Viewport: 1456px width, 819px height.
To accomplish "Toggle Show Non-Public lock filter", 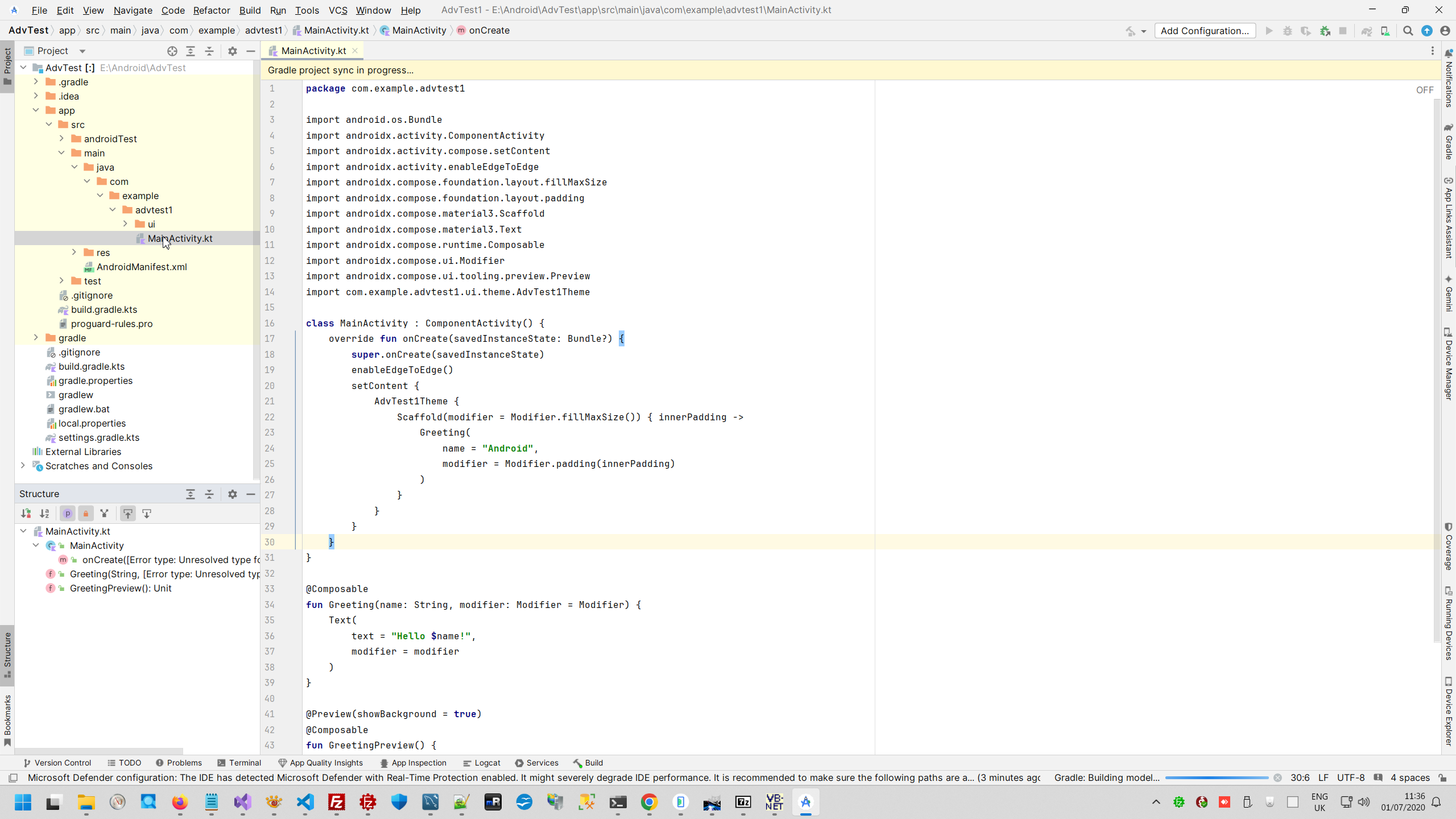I will click(86, 514).
